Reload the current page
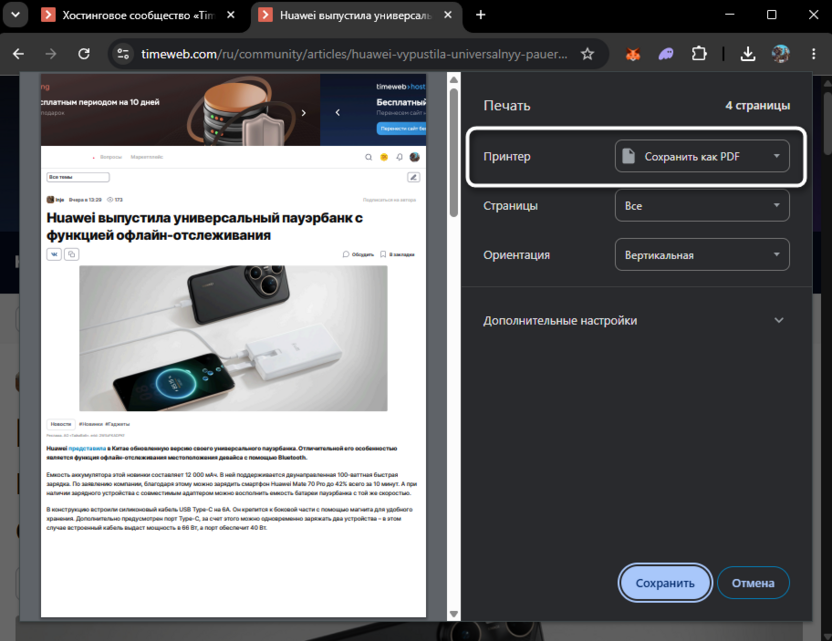 tap(84, 54)
